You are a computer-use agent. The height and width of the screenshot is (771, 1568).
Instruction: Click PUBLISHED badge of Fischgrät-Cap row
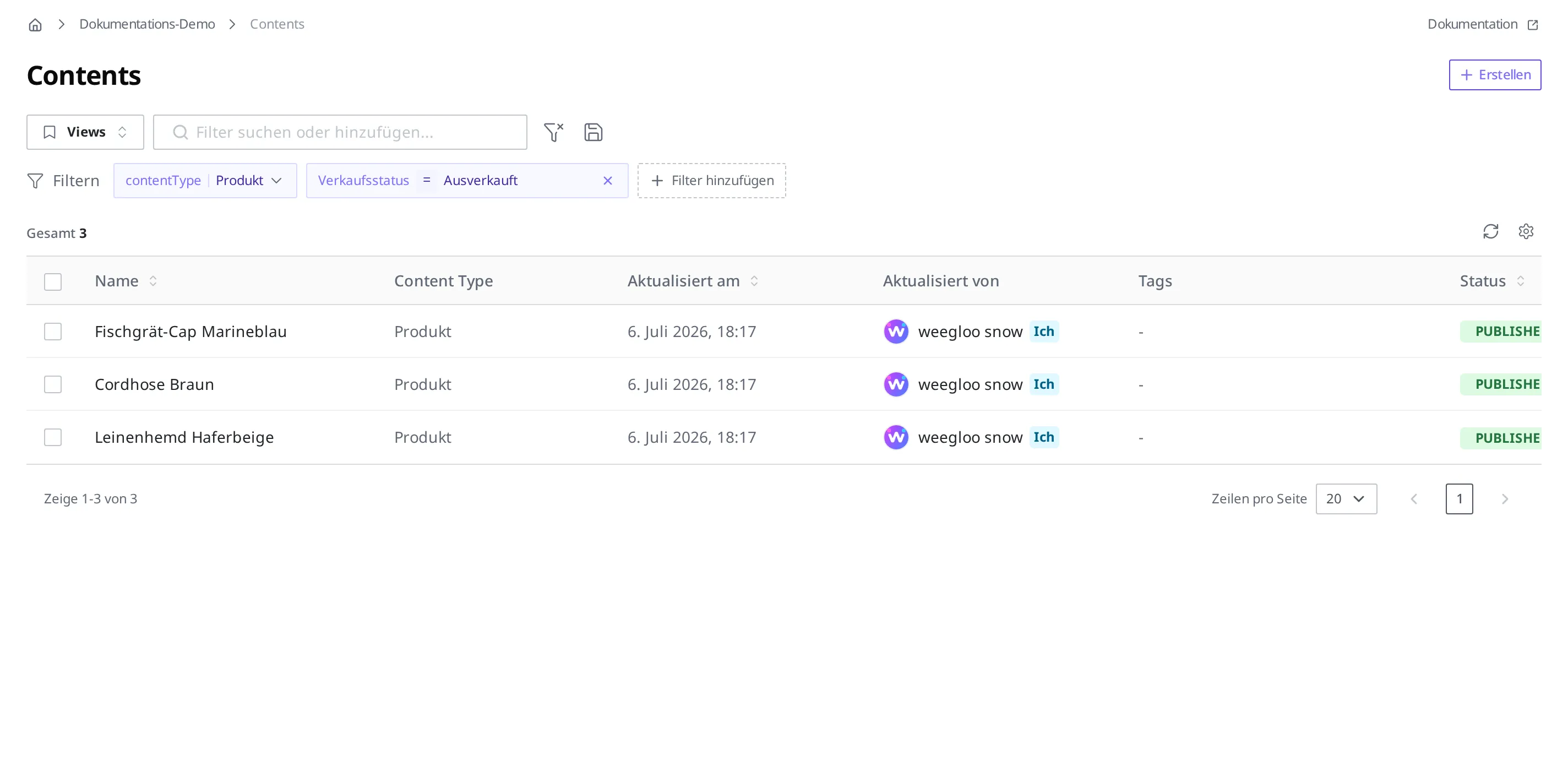pos(1500,332)
